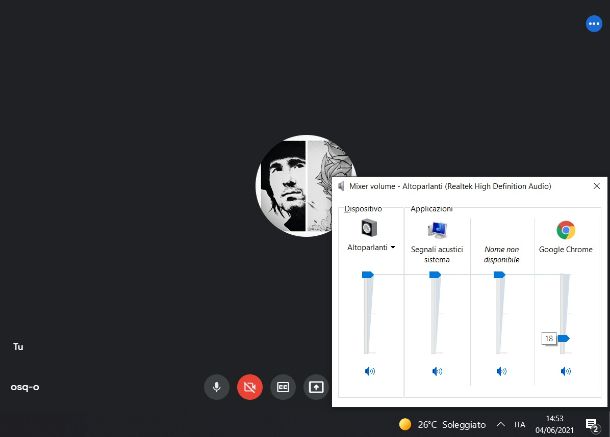The width and height of the screenshot is (610, 437).
Task: Click the ITA language indicator
Action: (x=519, y=425)
